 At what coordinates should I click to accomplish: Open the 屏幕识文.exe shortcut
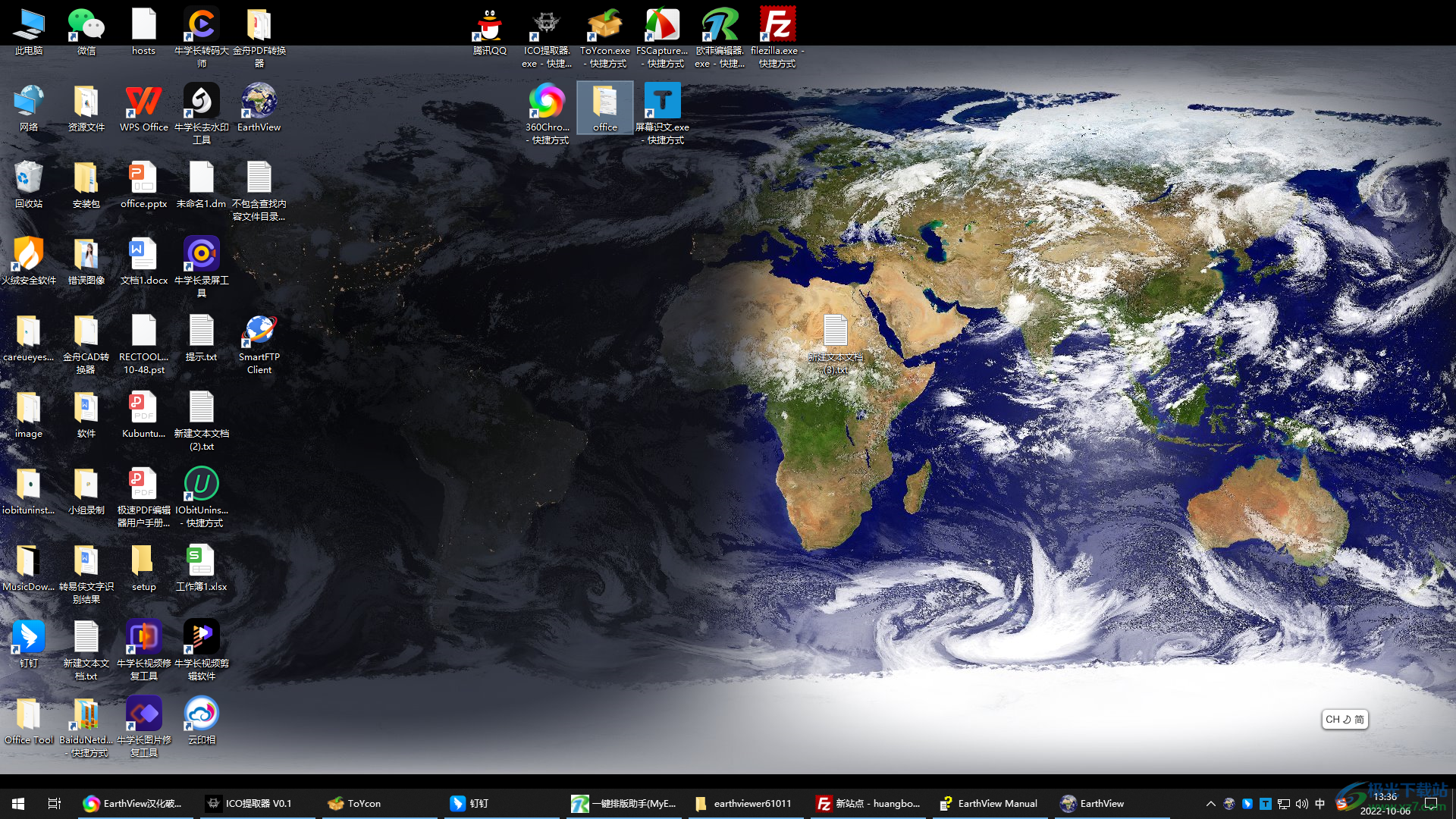coord(662,102)
